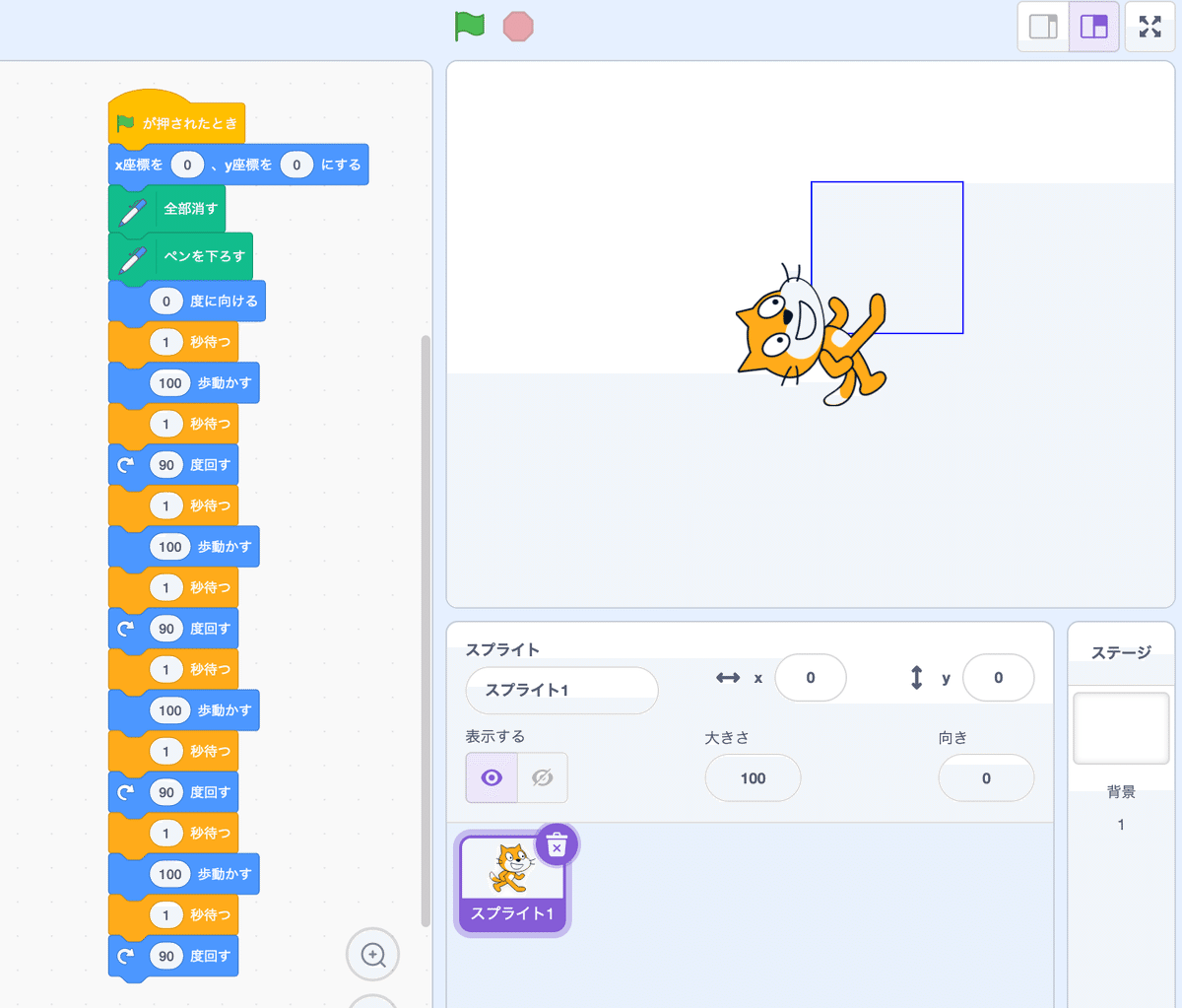Edit y value in y座標を block
This screenshot has height=1008, width=1182.
point(296,165)
